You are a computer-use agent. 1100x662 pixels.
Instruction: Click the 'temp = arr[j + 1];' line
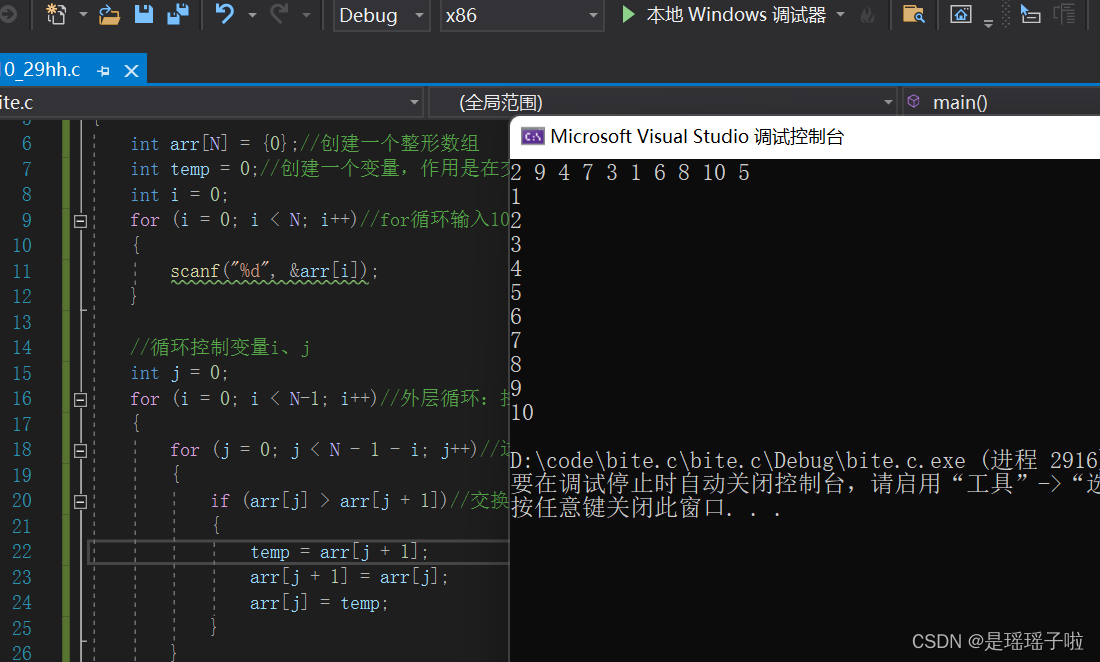click(339, 552)
